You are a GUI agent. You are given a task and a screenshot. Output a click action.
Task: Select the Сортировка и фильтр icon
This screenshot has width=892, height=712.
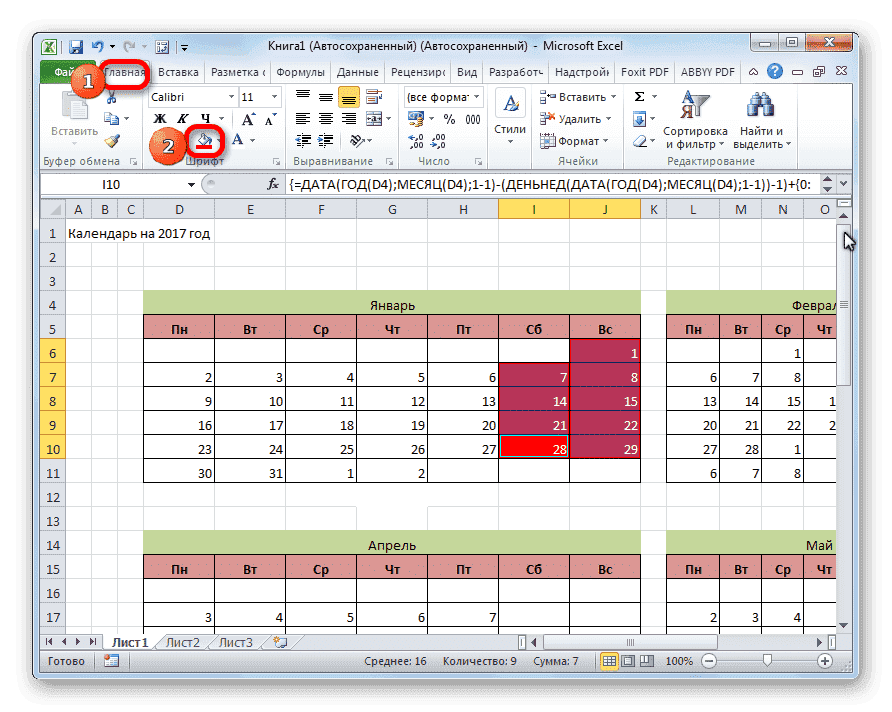click(x=697, y=103)
